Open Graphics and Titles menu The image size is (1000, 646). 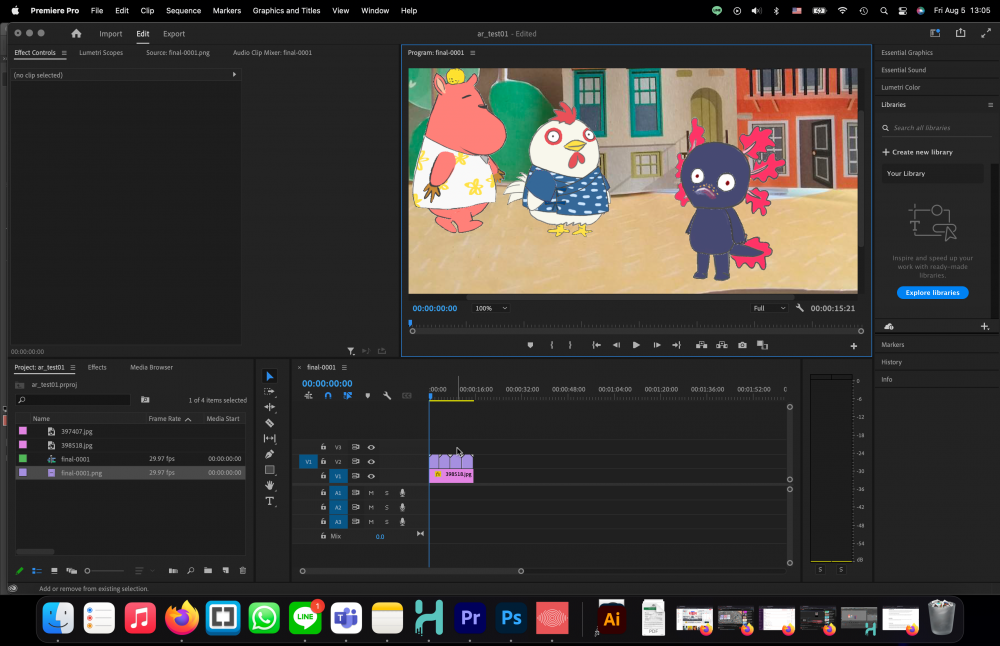pyautogui.click(x=286, y=10)
